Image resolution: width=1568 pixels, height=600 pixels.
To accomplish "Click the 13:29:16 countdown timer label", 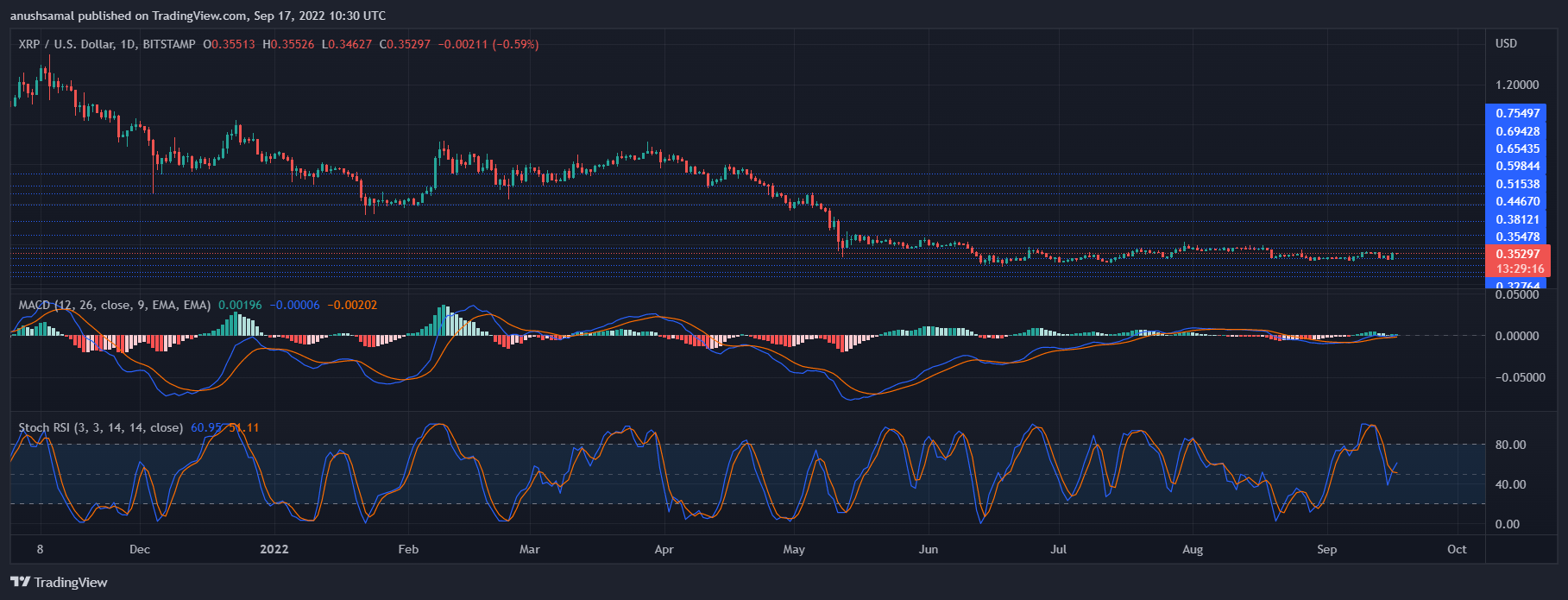I will click(1520, 269).
